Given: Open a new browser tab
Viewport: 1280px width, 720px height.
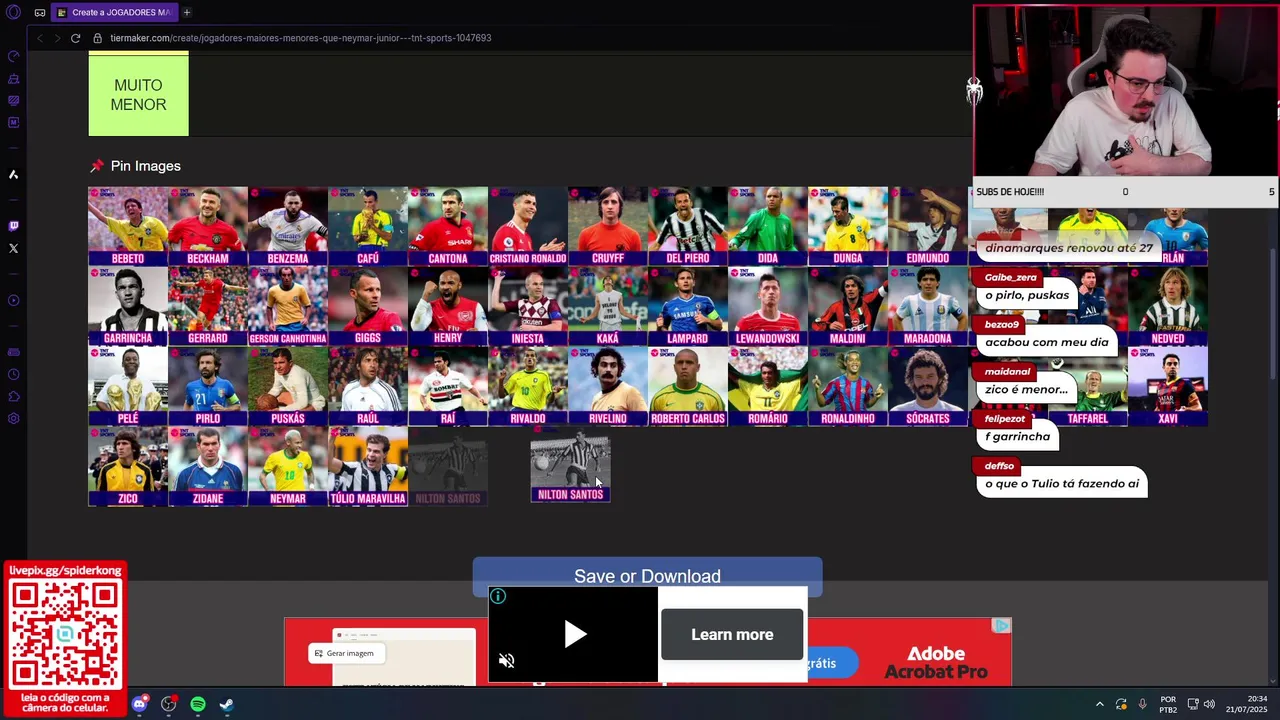Looking at the screenshot, I should pyautogui.click(x=186, y=12).
